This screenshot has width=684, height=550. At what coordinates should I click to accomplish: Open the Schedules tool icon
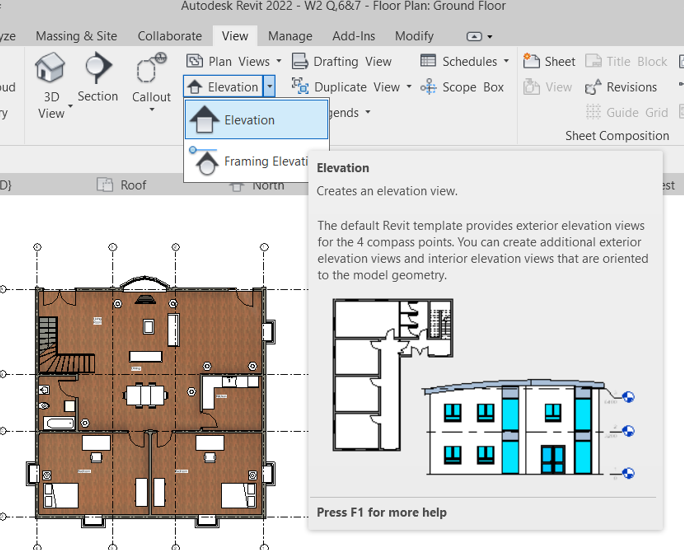[428, 61]
